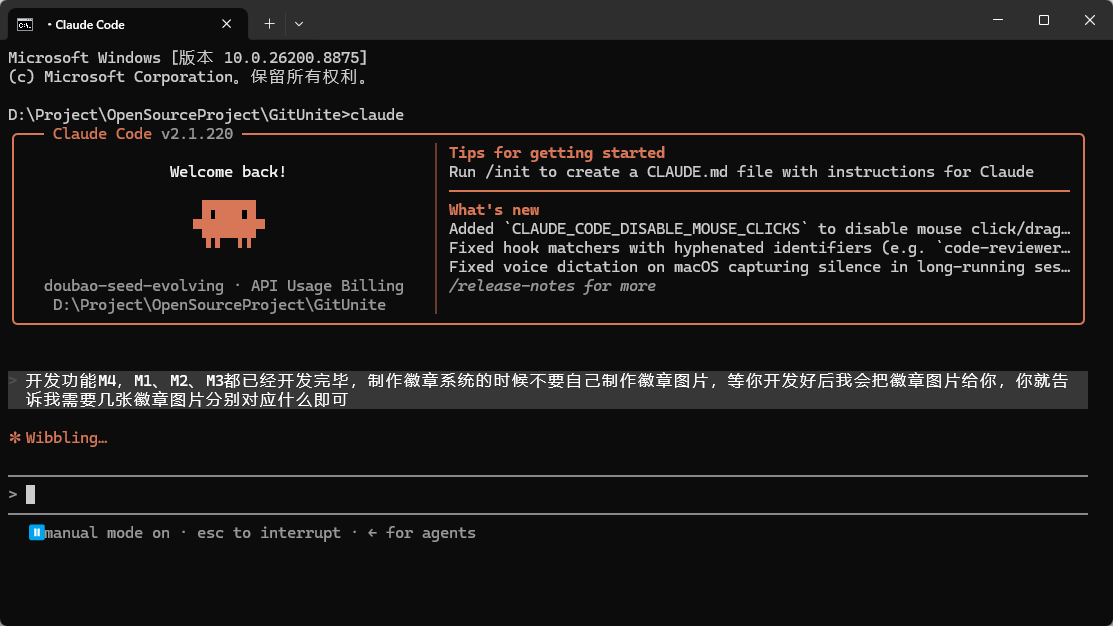Open a new terminal tab

[x=269, y=24]
